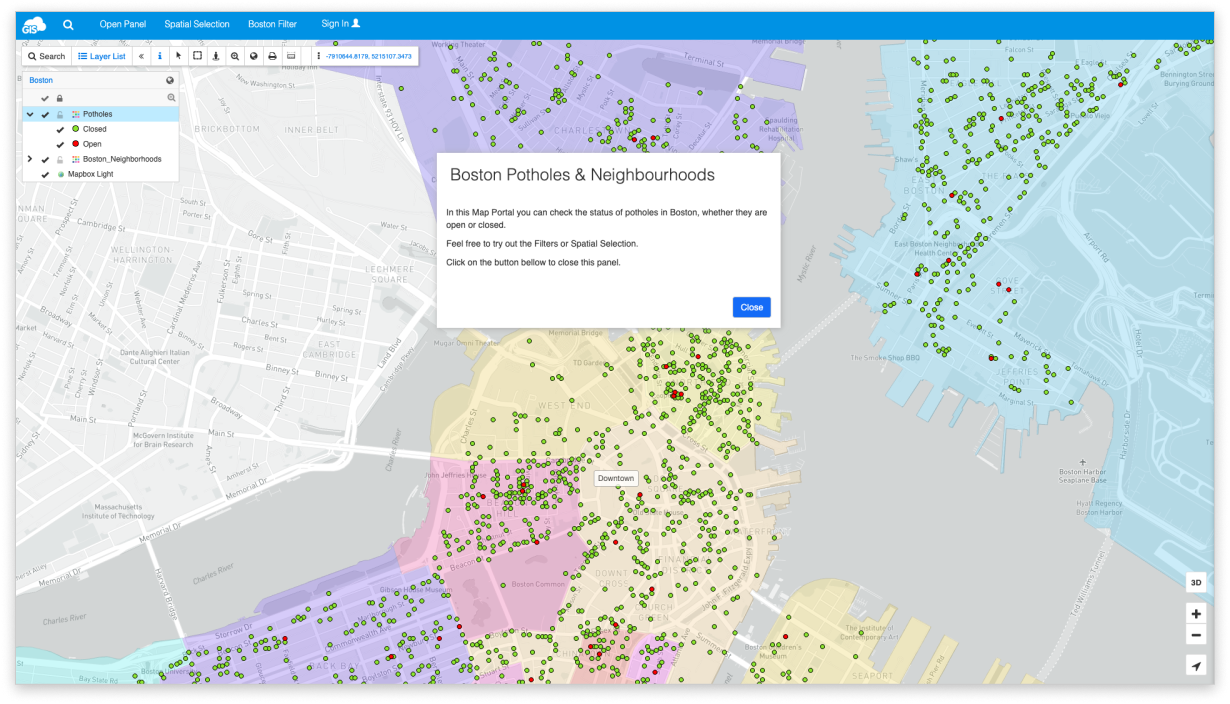Open the globe icon beside Boston layer group
Image resolution: width=1230 pixels, height=704 pixels.
point(170,79)
